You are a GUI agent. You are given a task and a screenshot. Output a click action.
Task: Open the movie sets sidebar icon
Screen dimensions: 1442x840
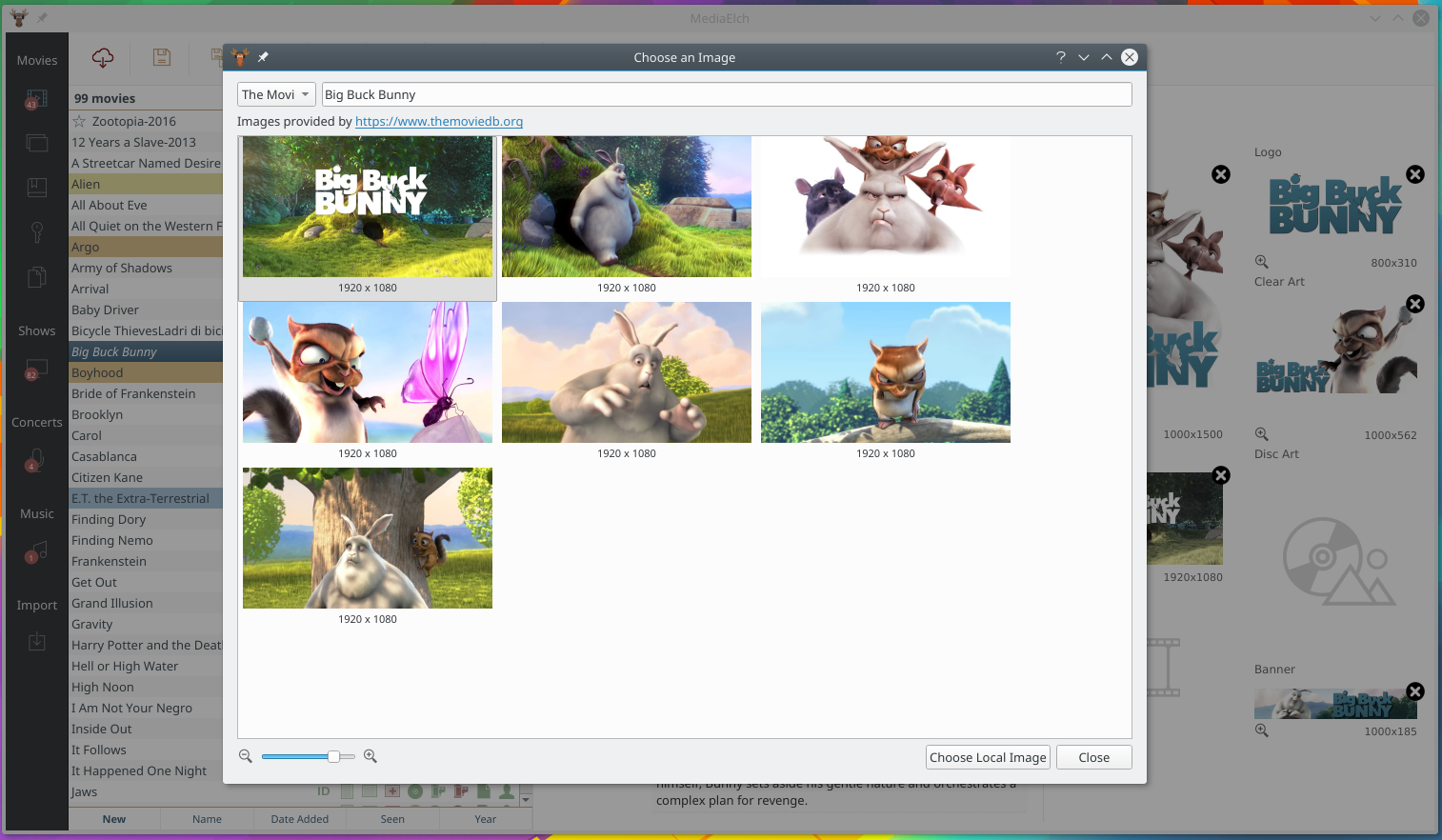pos(36,143)
